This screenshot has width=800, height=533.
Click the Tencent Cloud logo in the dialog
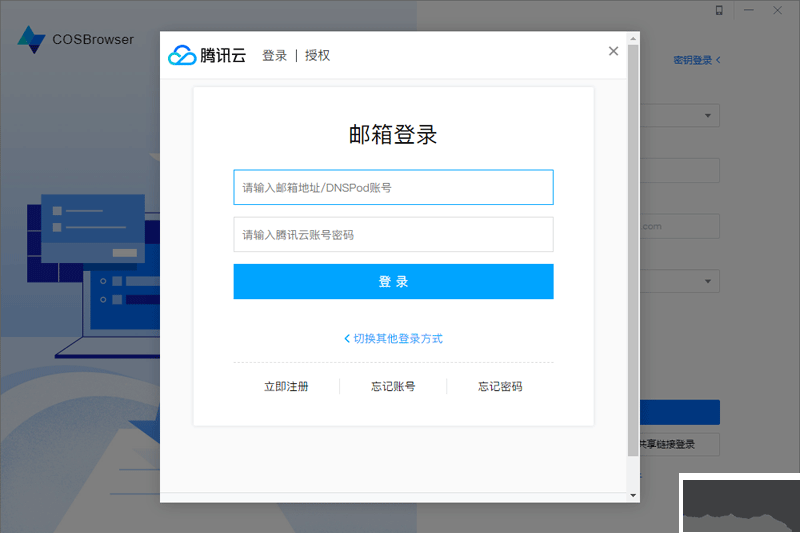point(207,55)
